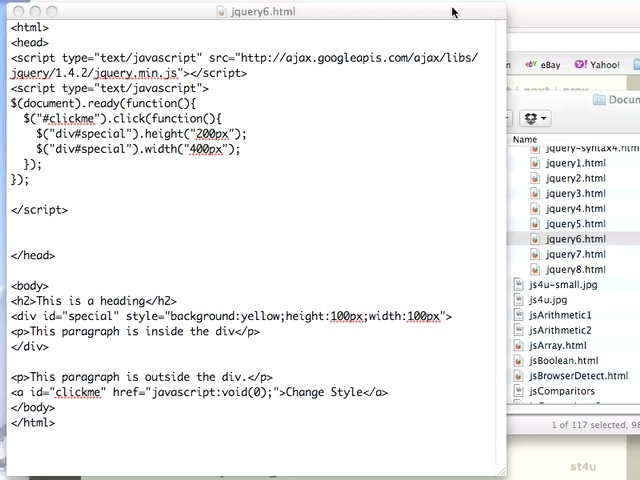Click the jquery2.html file icon
The image size is (640, 480).
coord(535,178)
